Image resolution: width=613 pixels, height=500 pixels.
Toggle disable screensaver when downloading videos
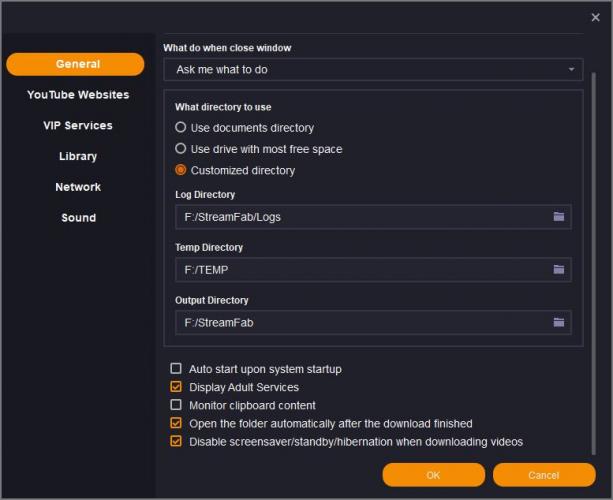177,441
